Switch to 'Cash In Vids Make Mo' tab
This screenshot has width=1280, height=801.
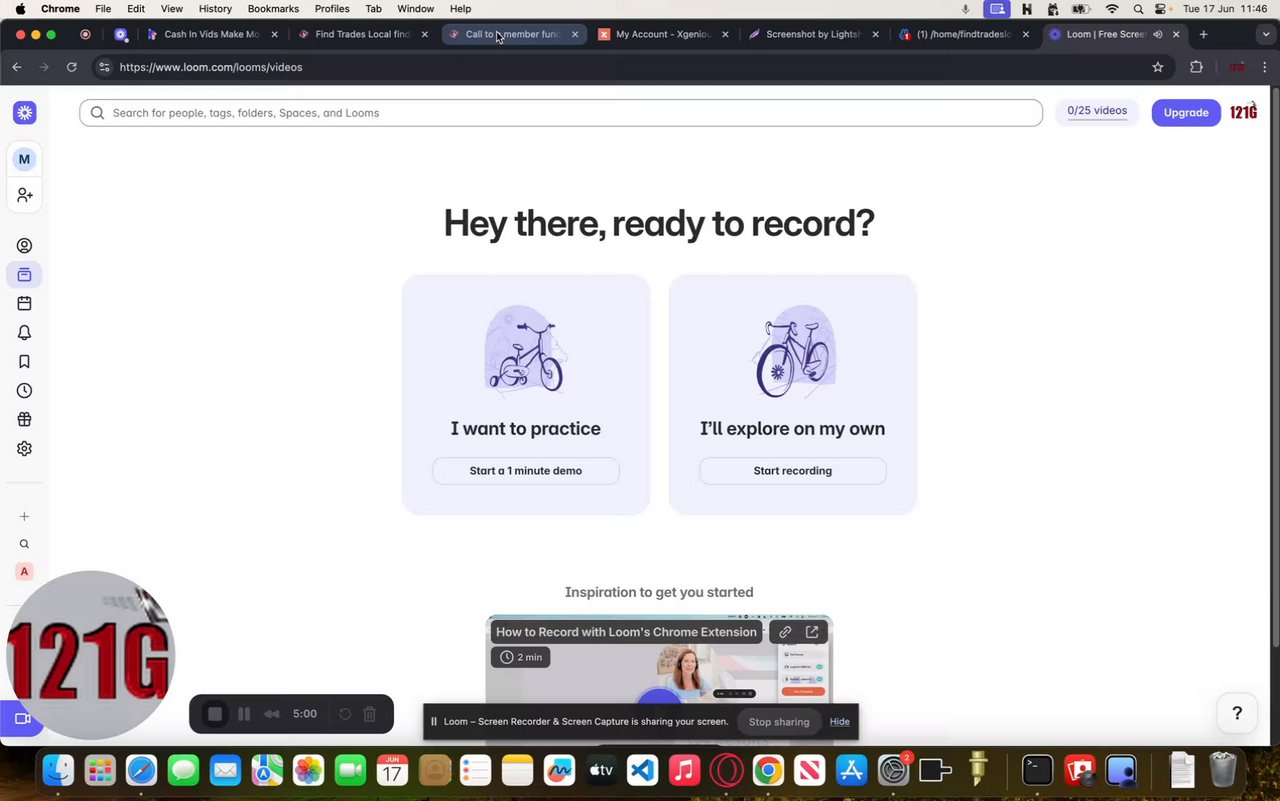tap(212, 34)
